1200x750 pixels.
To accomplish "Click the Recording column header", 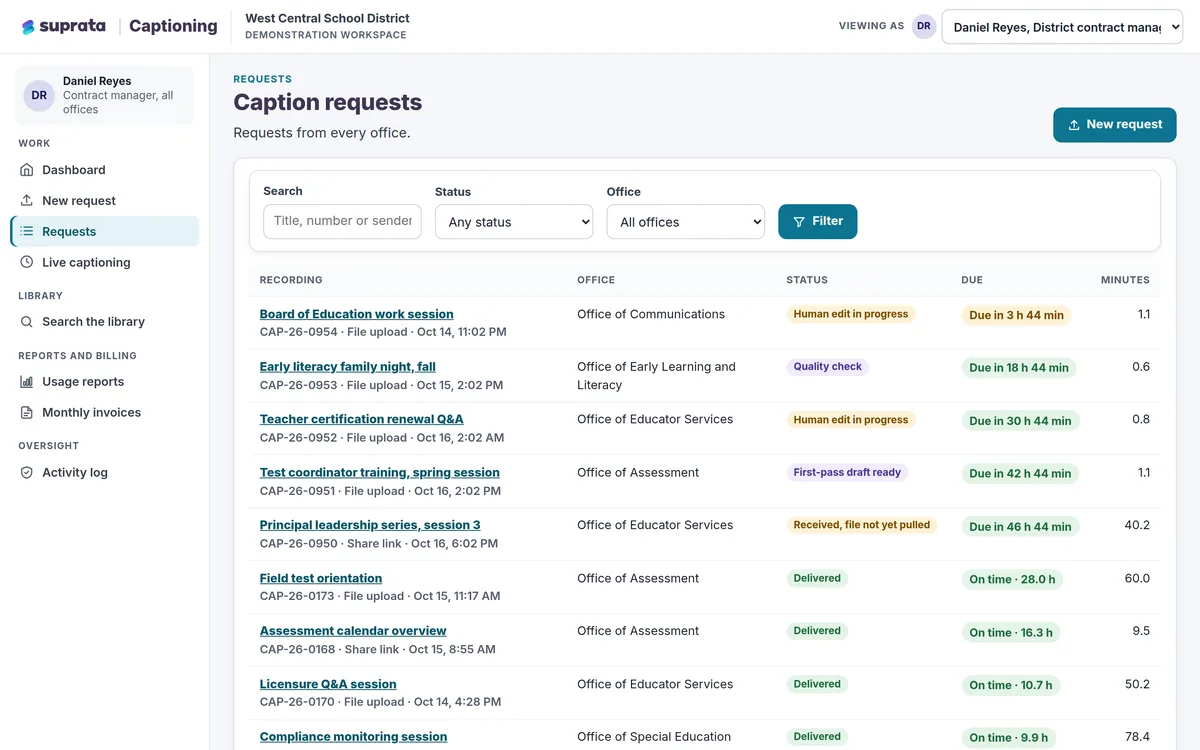I will [291, 280].
